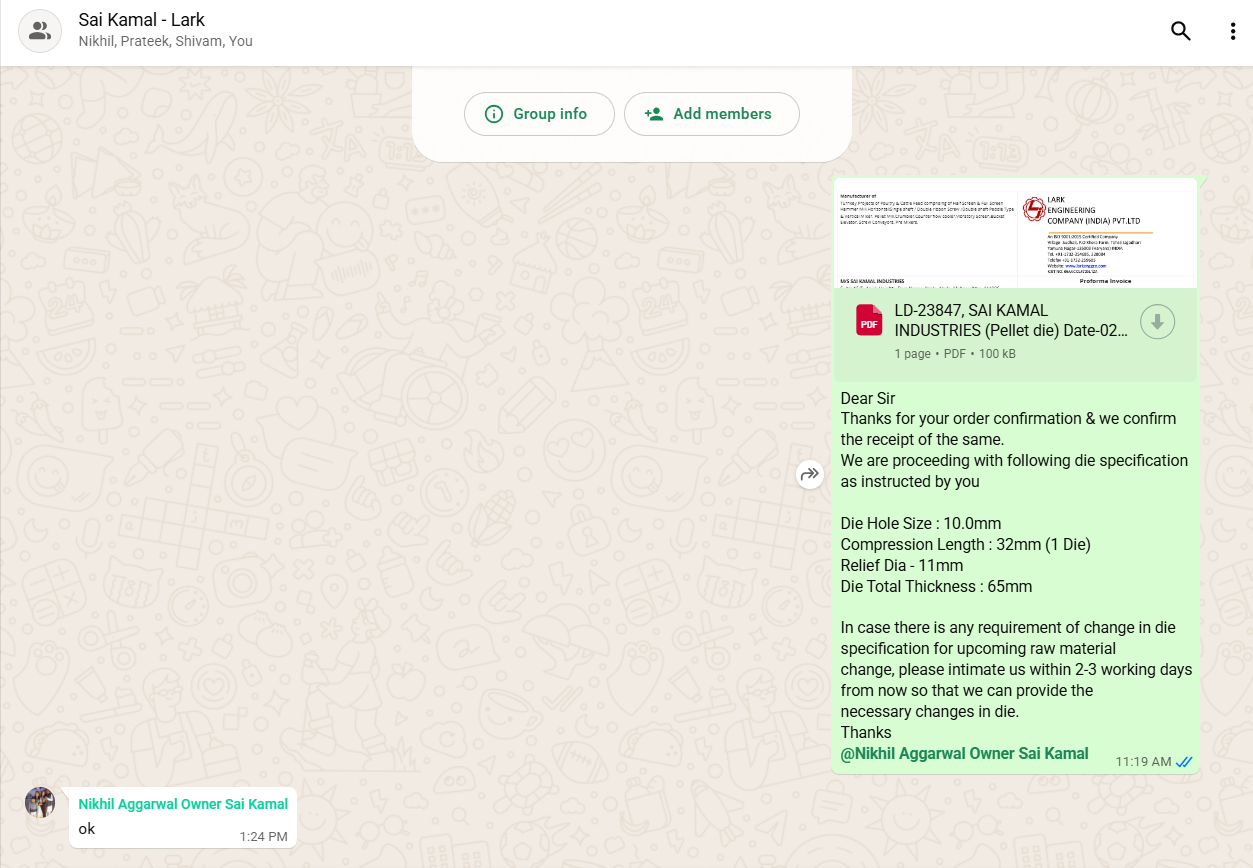Click the info circle icon in Group info

tap(494, 114)
